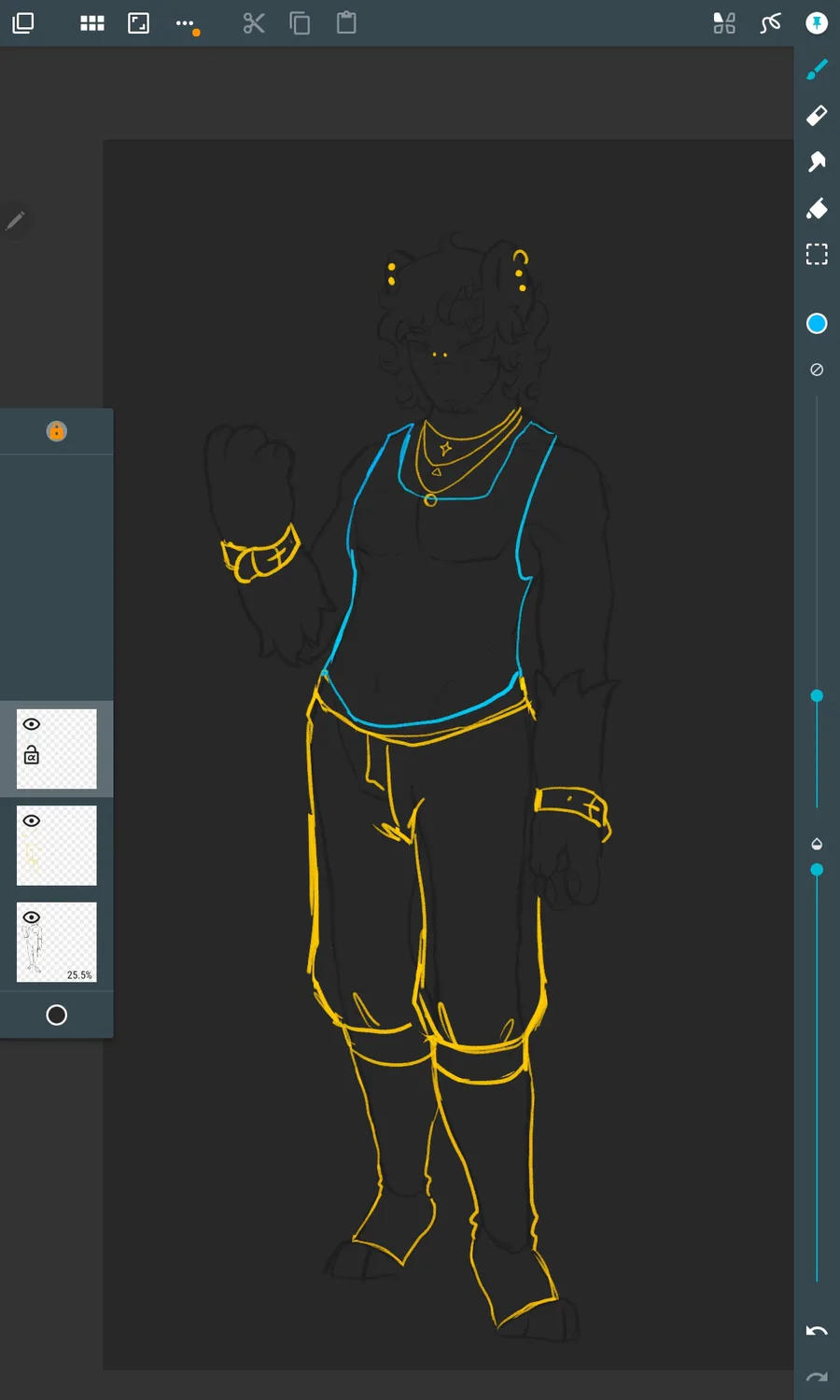Select the sketch layer showing 25.5%
840x1400 pixels.
[57, 942]
